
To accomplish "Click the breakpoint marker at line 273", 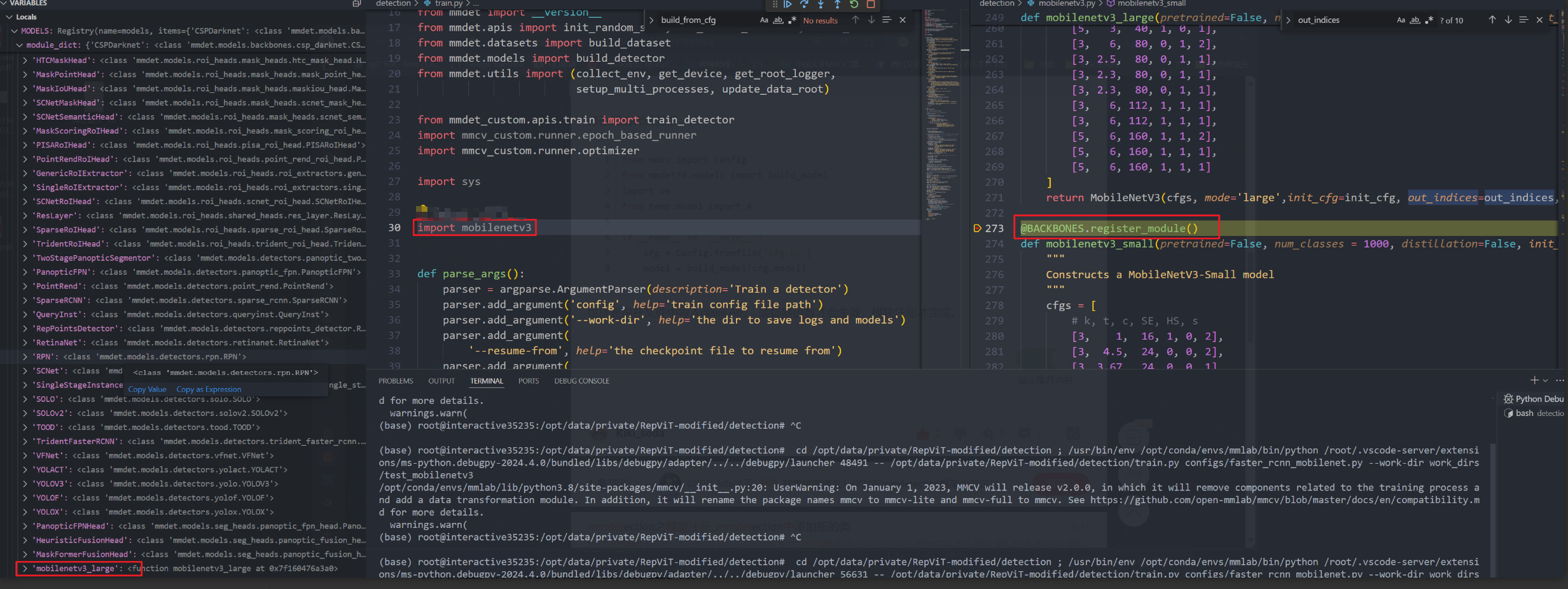I will (977, 228).
